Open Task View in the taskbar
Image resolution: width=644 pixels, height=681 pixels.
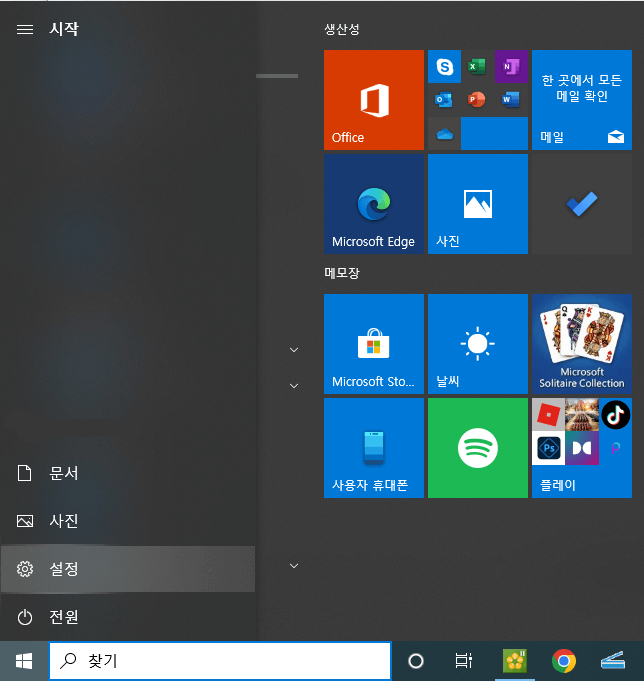pos(463,661)
